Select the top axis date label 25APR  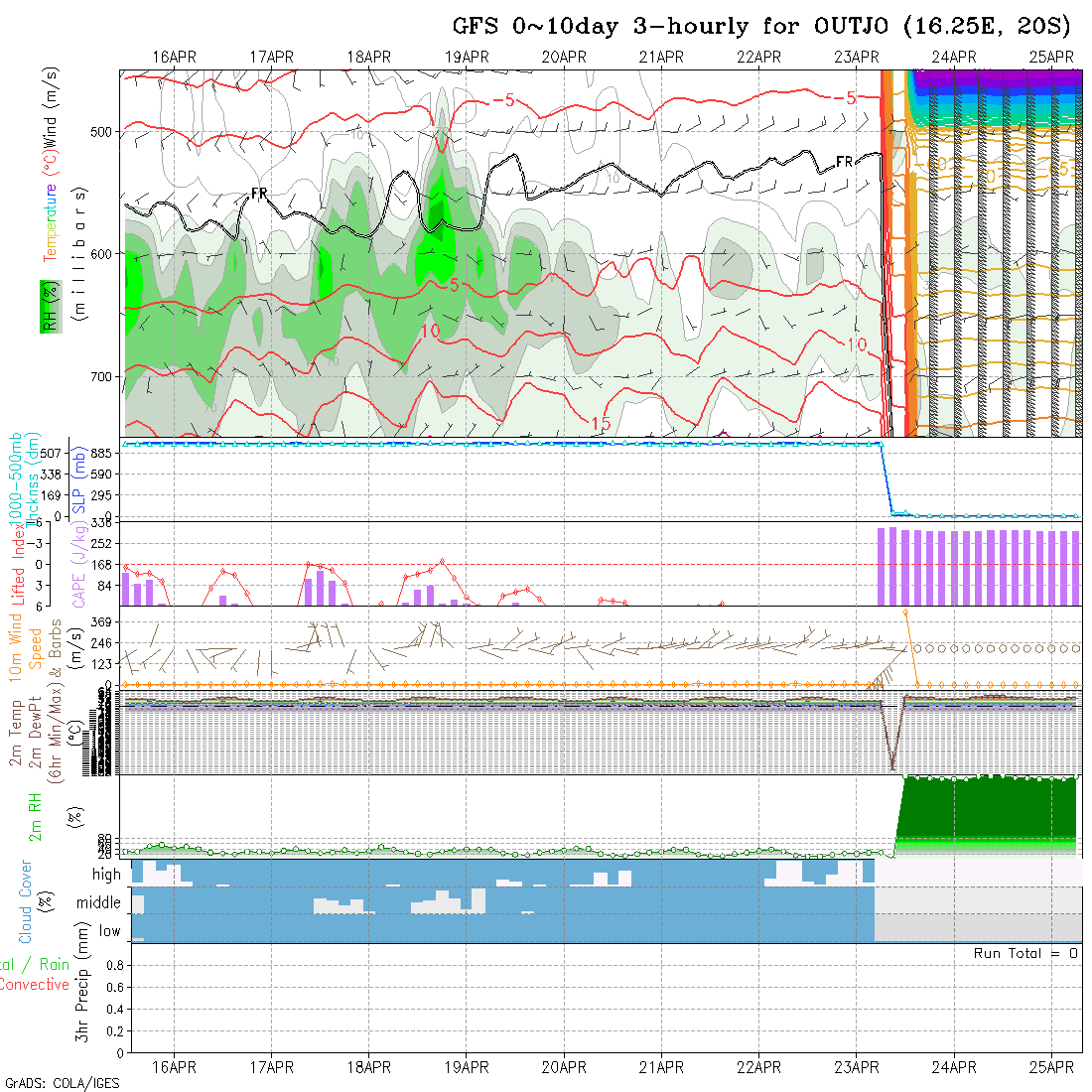coord(1051,58)
